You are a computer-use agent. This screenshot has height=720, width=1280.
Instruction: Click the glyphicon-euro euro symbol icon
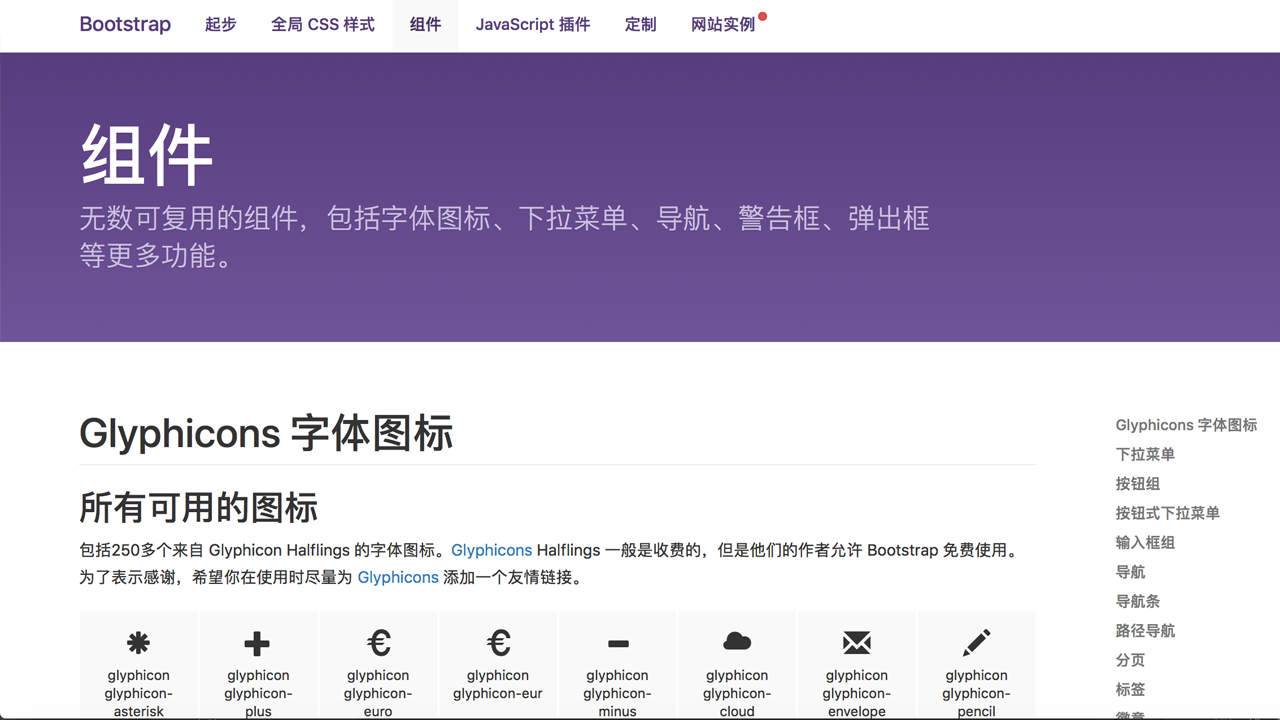(378, 642)
